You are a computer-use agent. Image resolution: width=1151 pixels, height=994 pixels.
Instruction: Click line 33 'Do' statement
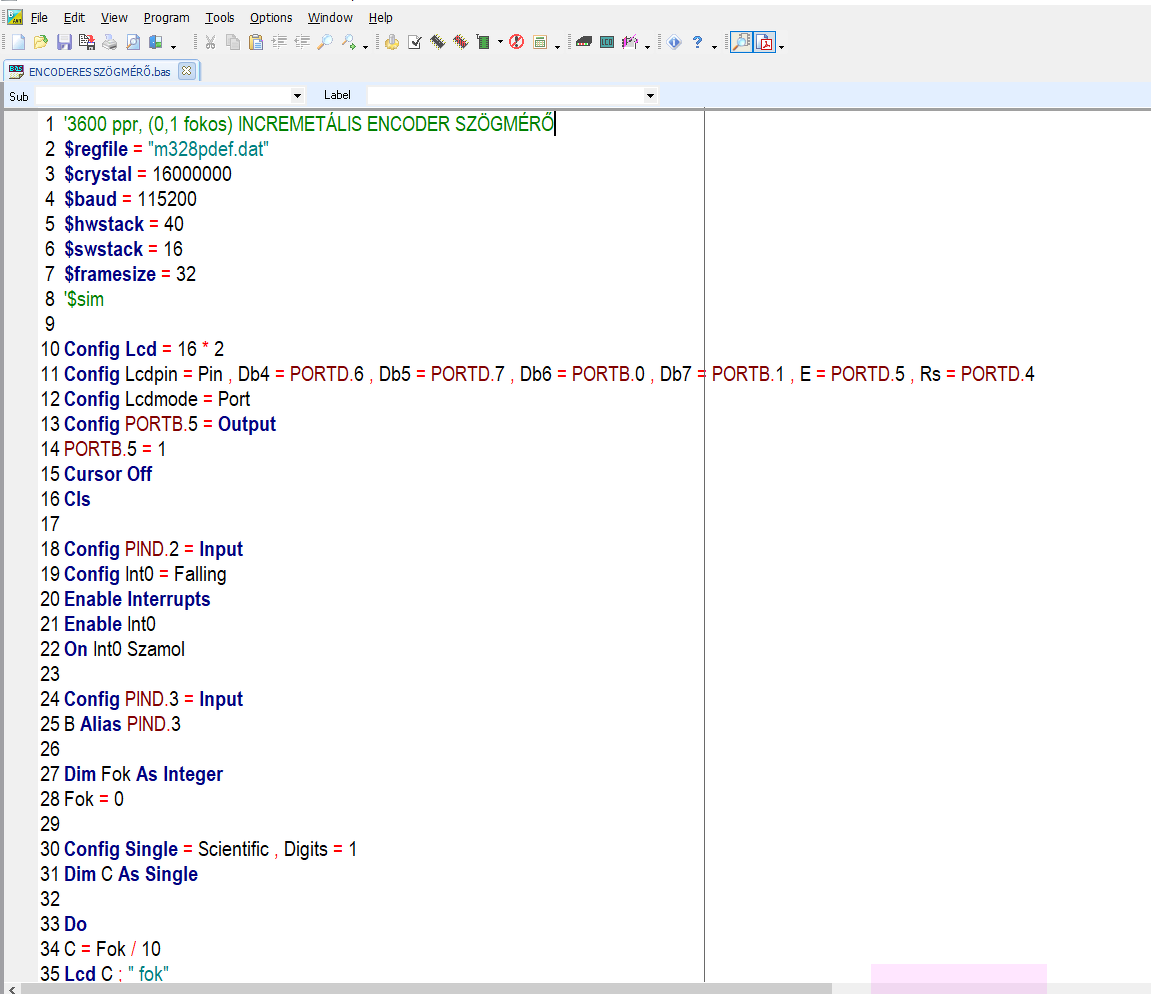76,924
